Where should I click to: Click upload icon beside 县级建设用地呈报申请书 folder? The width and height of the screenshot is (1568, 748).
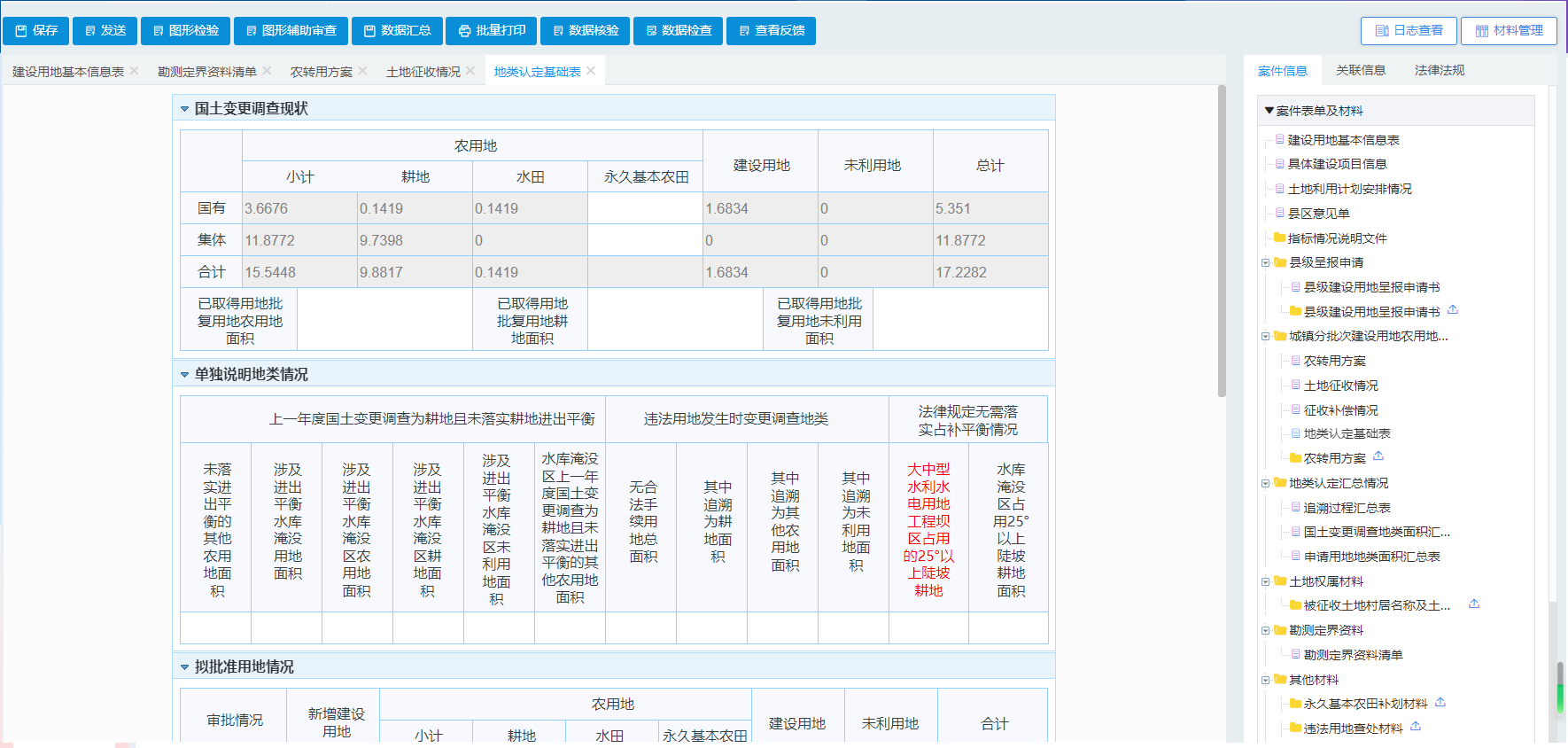tap(1453, 310)
